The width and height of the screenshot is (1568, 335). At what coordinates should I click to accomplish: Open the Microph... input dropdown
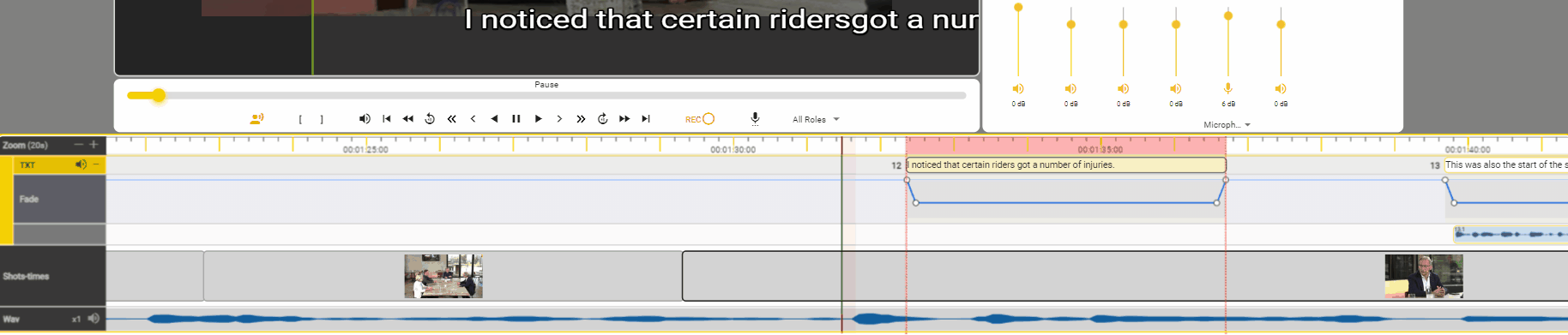click(x=1227, y=125)
